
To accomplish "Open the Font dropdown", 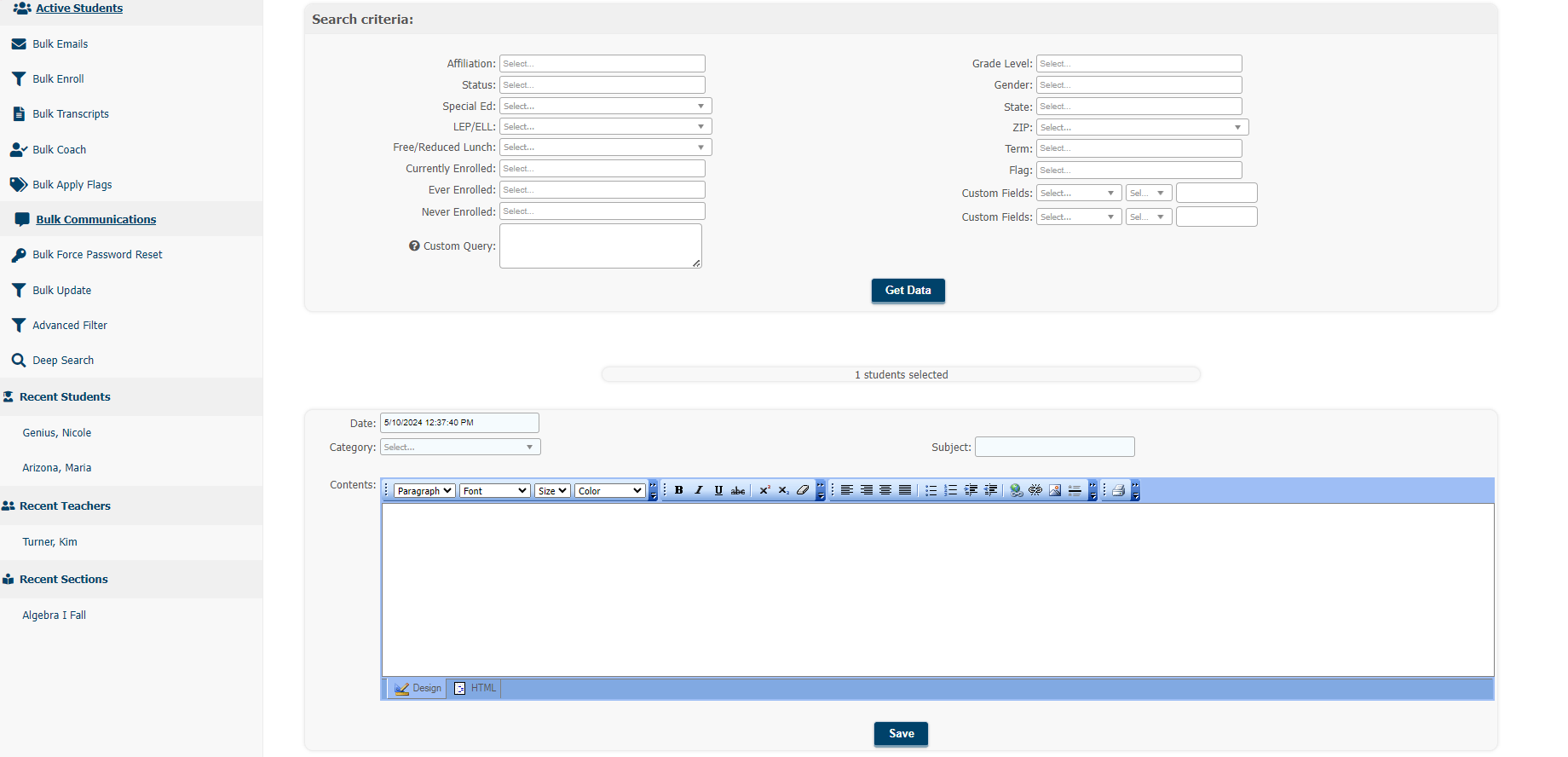I will click(495, 491).
